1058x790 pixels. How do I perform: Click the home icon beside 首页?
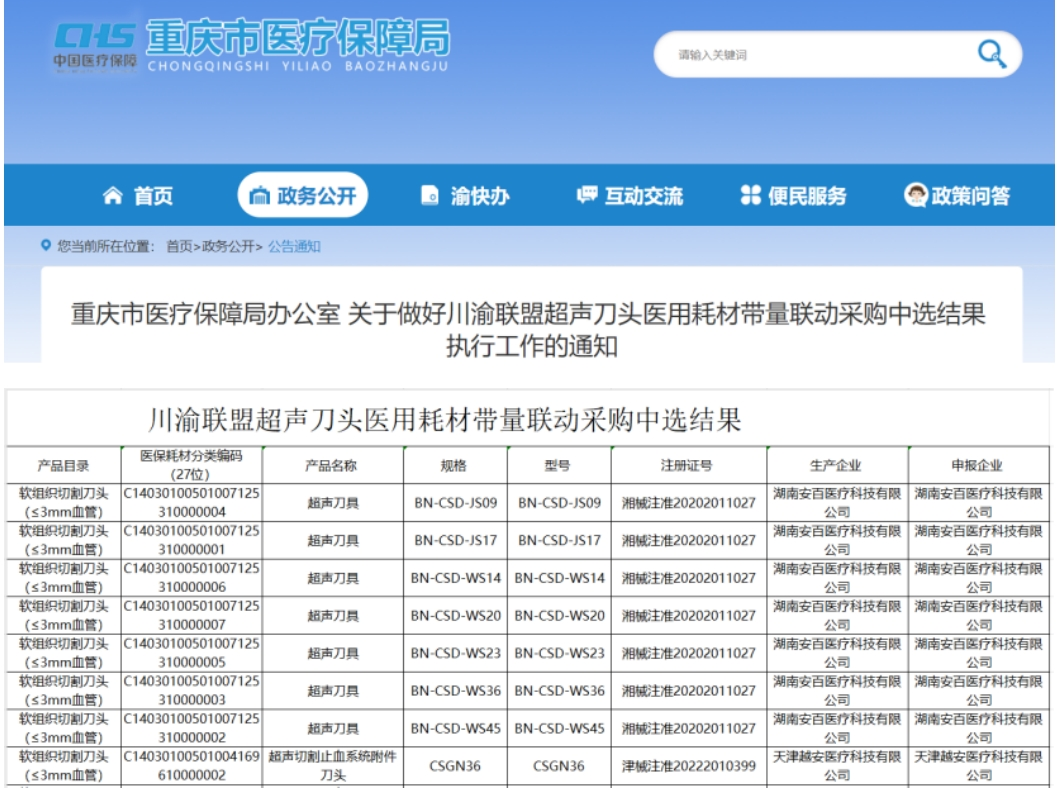pyautogui.click(x=114, y=196)
